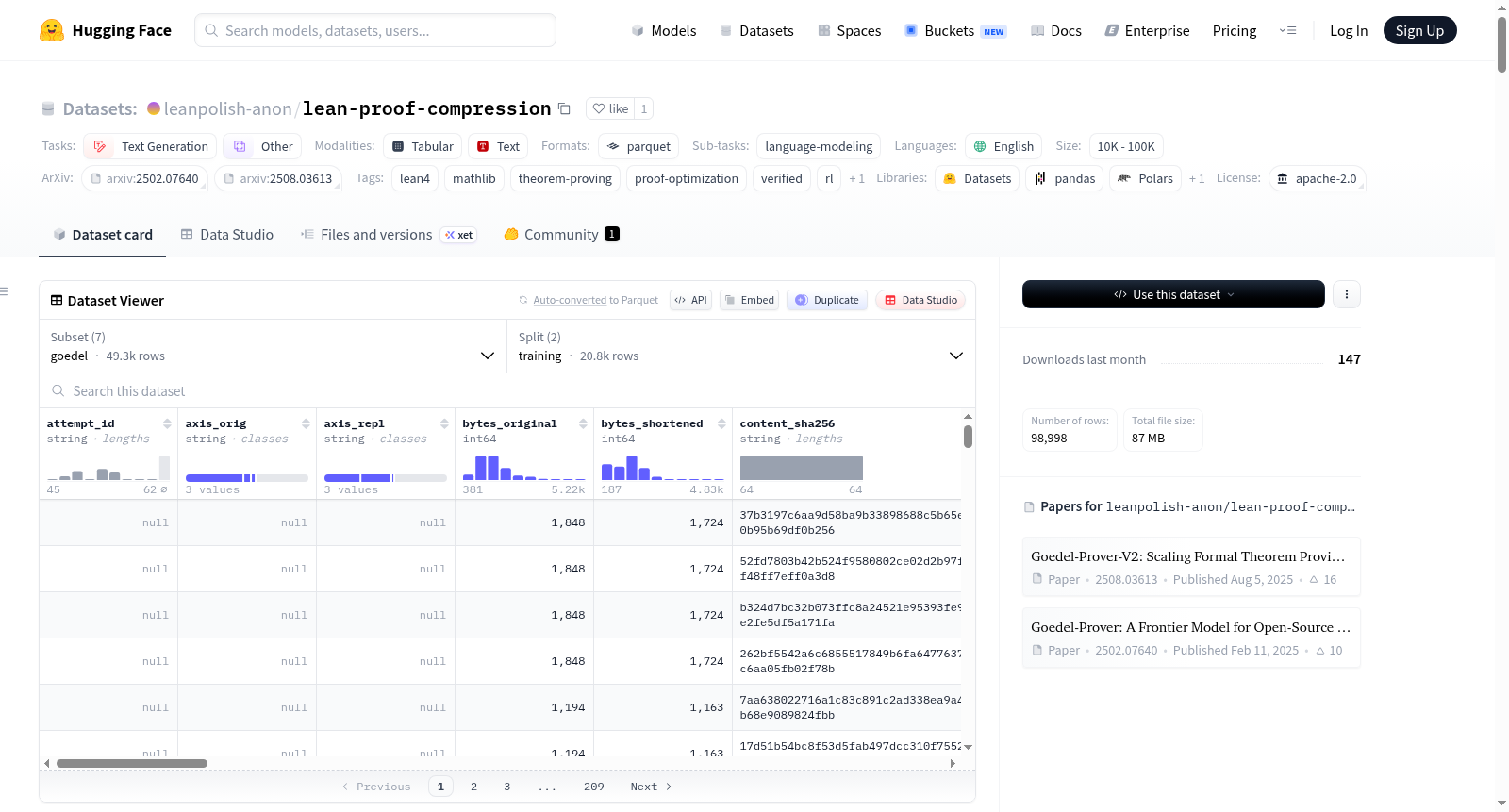This screenshot has height=812, width=1509.
Task: Open the more navigation menu icon
Action: tap(1287, 30)
